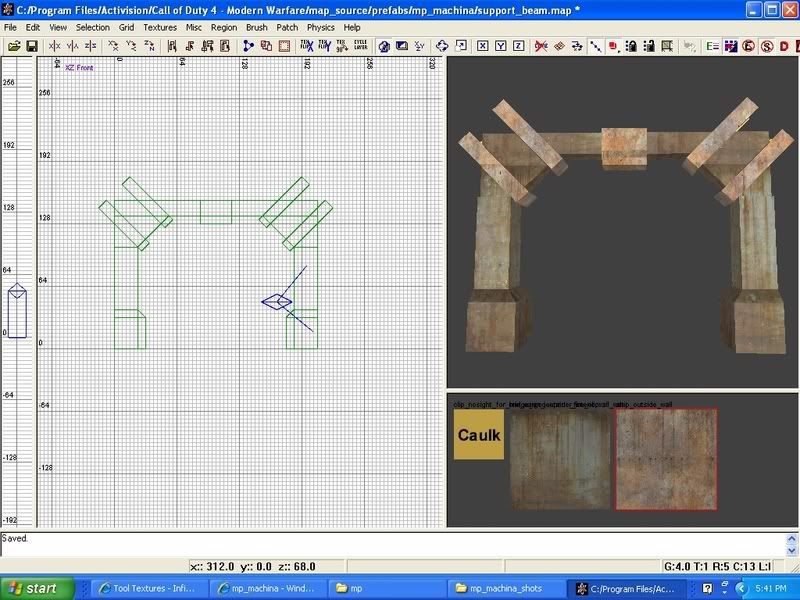Screen dimensions: 800x600
Task: Click the closed padlock icon
Action: (x=631, y=46)
